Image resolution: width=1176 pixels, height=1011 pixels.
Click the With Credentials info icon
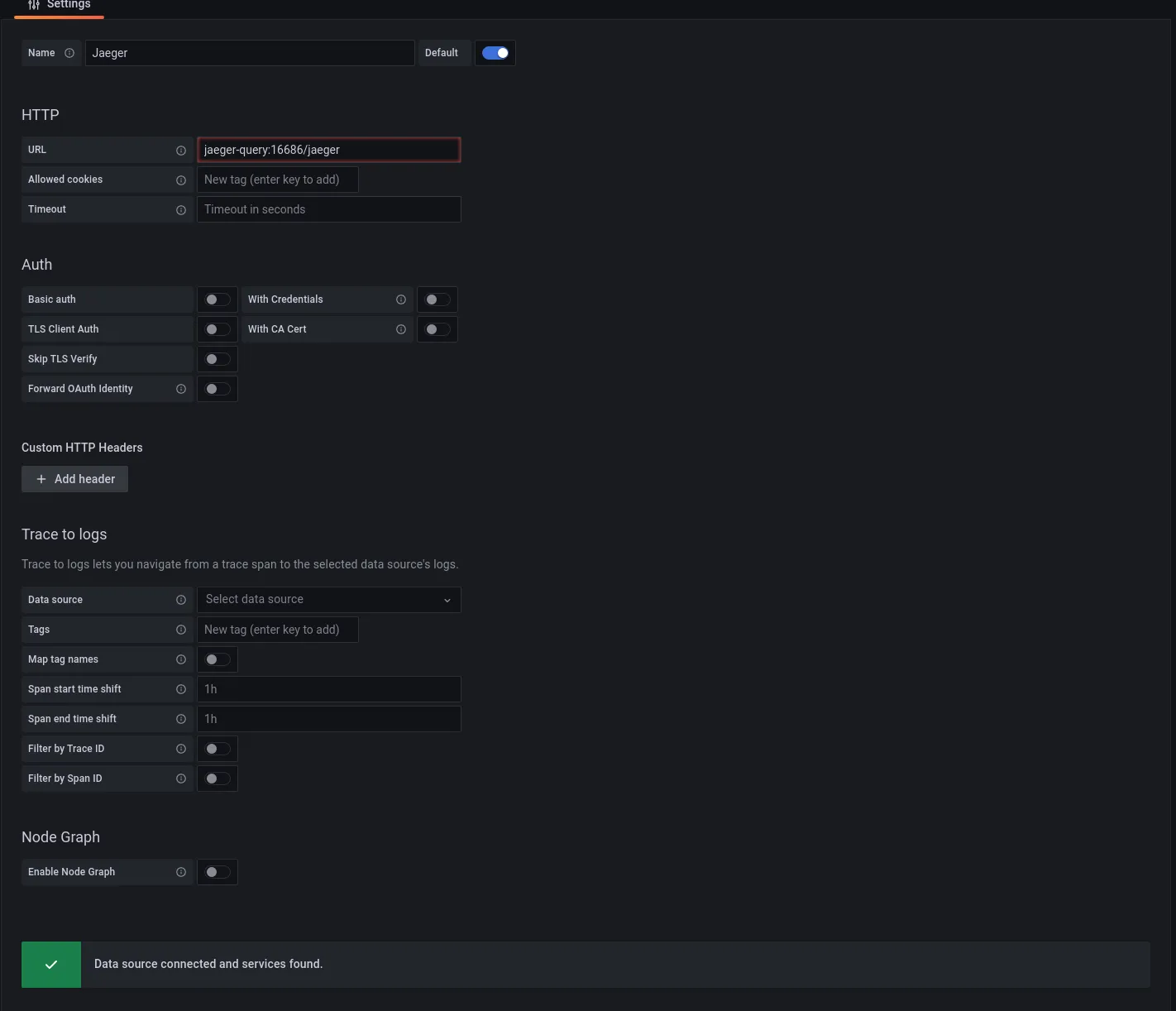click(401, 299)
